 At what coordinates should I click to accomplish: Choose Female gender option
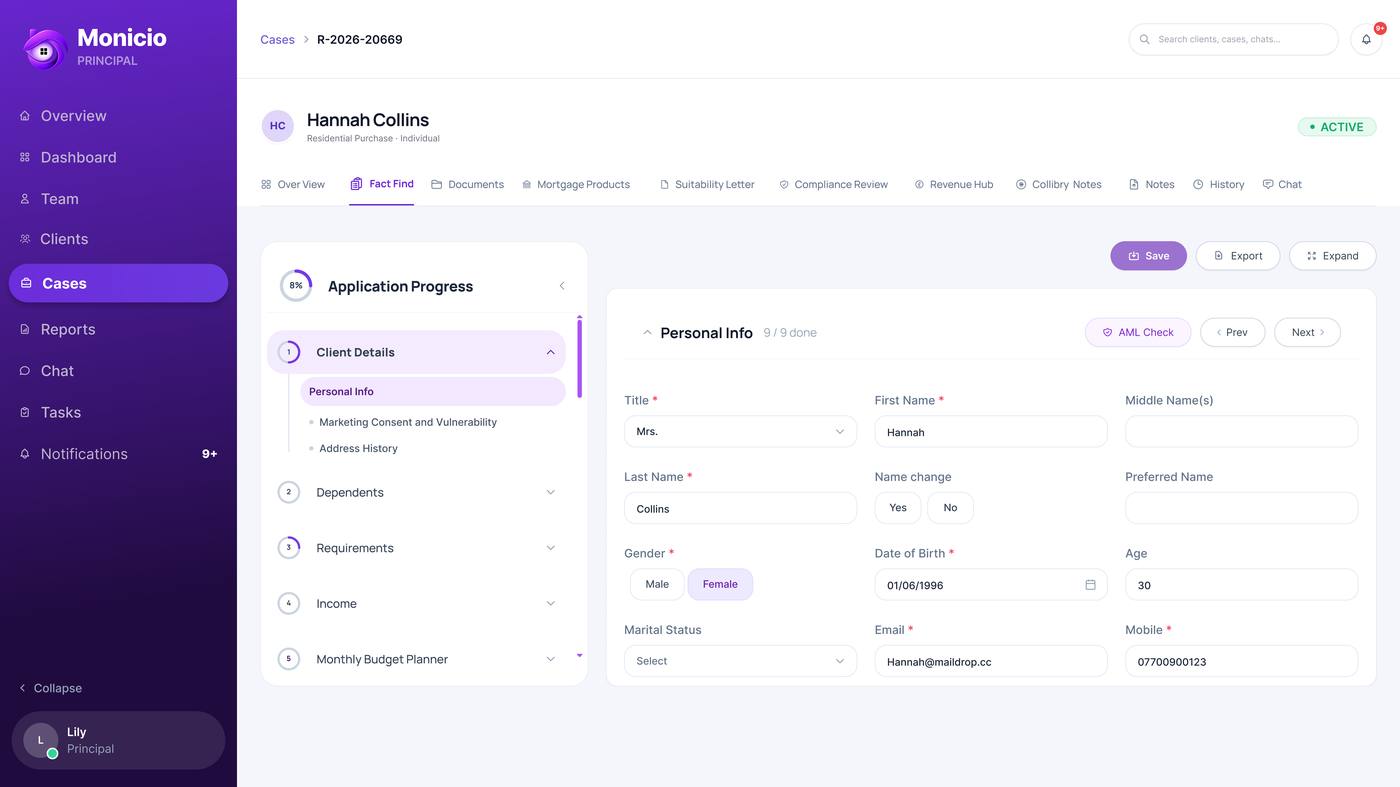point(720,584)
